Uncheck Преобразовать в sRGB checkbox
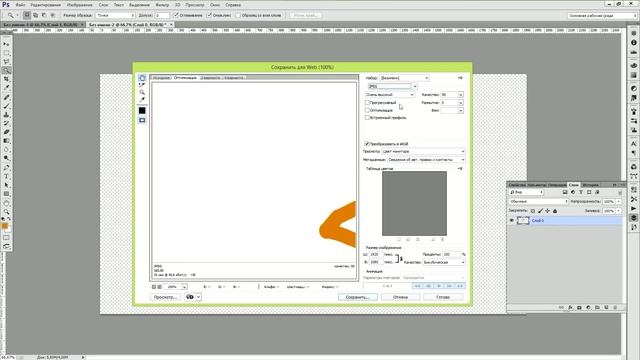This screenshot has height=360, width=640. coord(367,144)
